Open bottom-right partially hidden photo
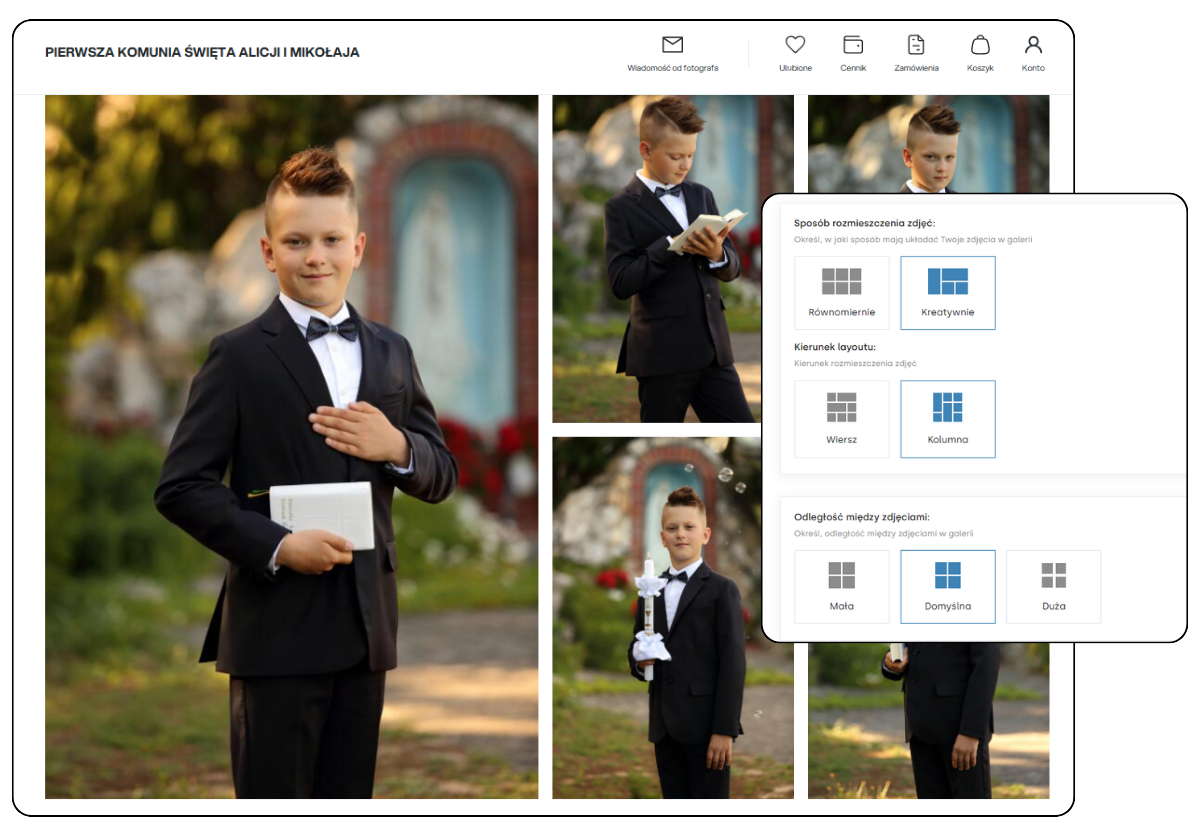 tap(928, 720)
